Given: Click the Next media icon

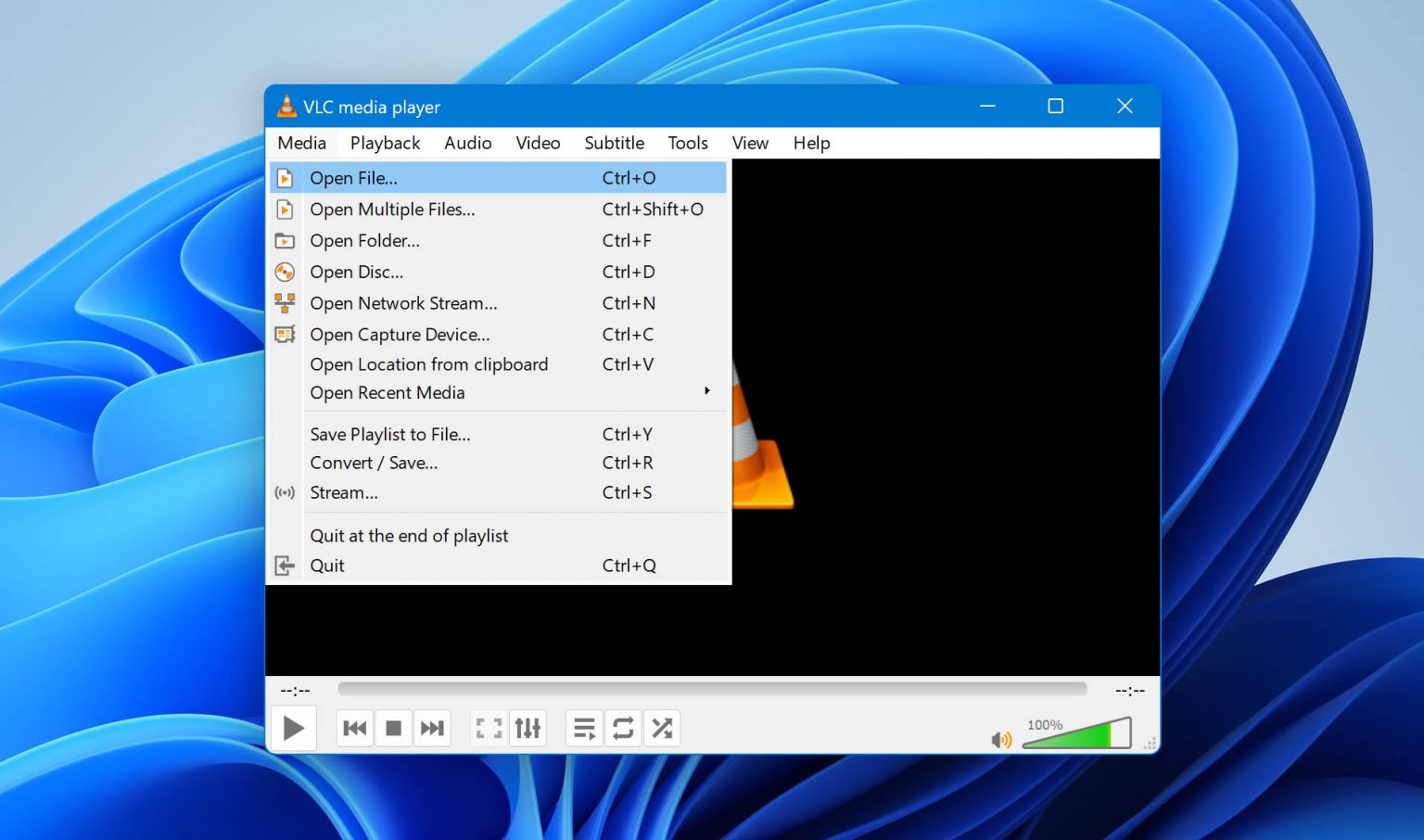Looking at the screenshot, I should (432, 728).
